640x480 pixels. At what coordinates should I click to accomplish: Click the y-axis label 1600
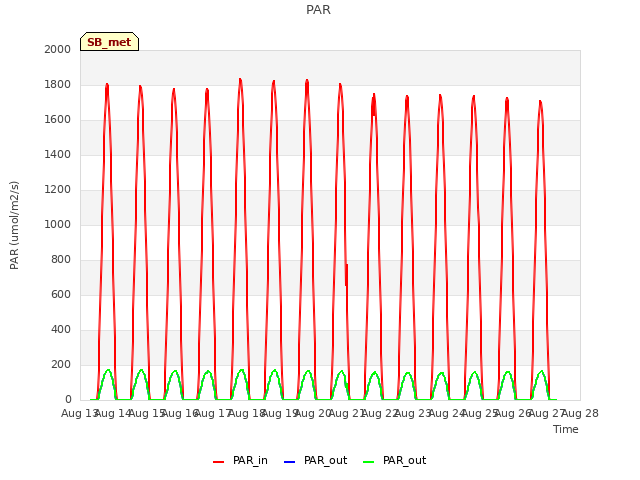click(58, 120)
